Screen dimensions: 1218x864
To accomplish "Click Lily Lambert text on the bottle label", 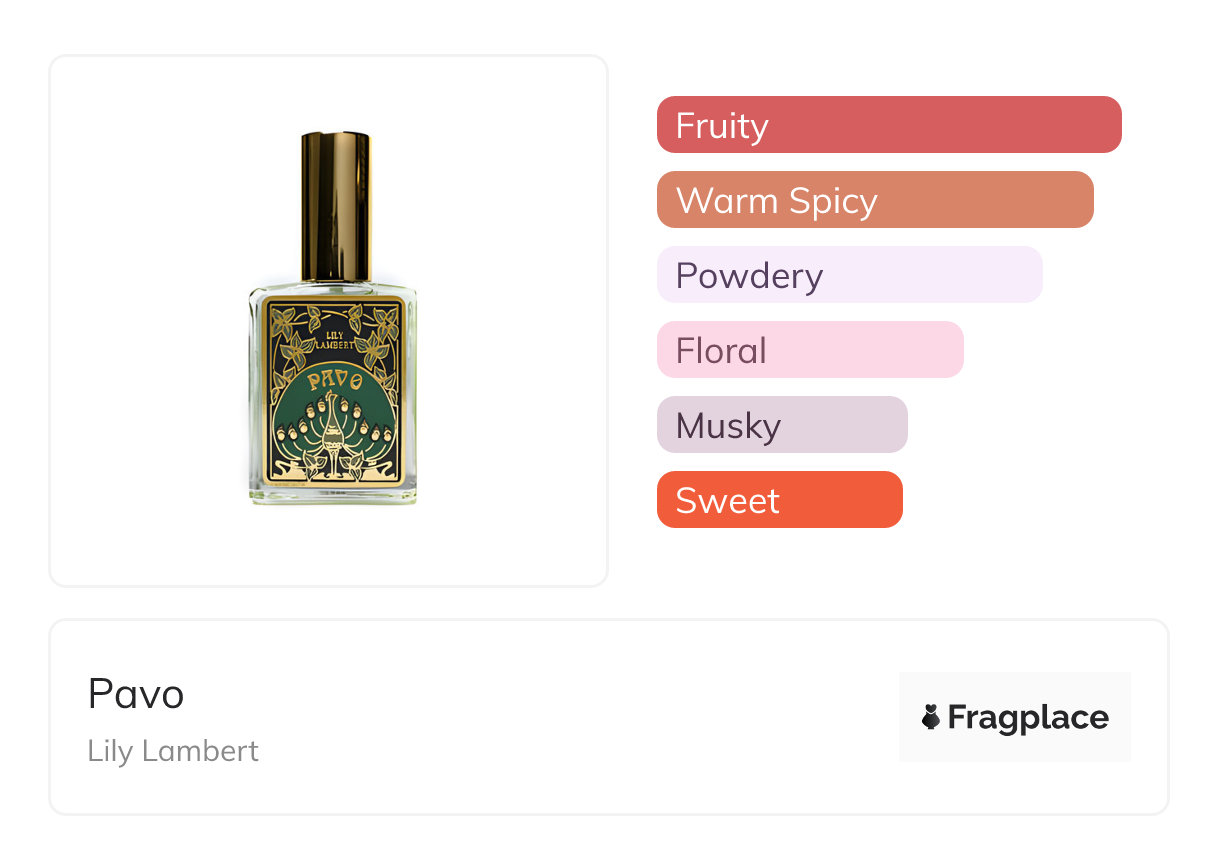I will [x=335, y=339].
